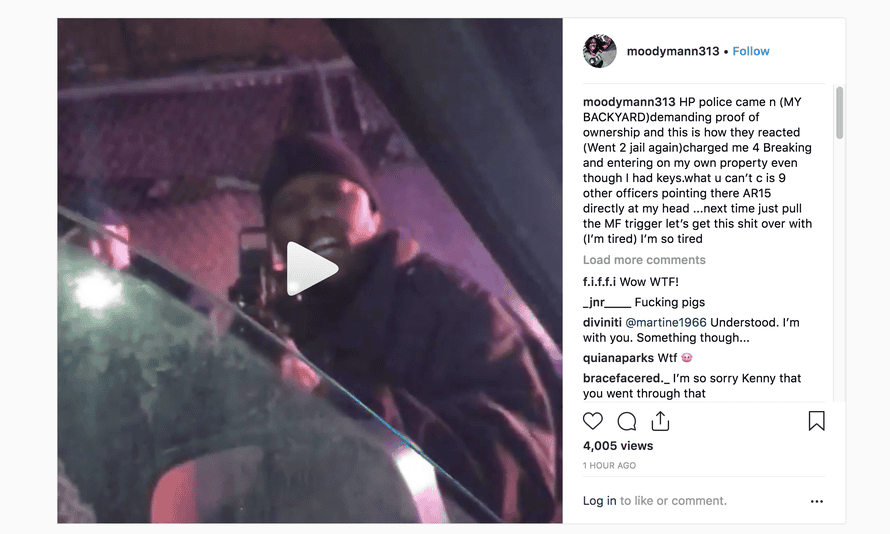The image size is (890, 534).
Task: Follow moodymann313
Action: [750, 51]
